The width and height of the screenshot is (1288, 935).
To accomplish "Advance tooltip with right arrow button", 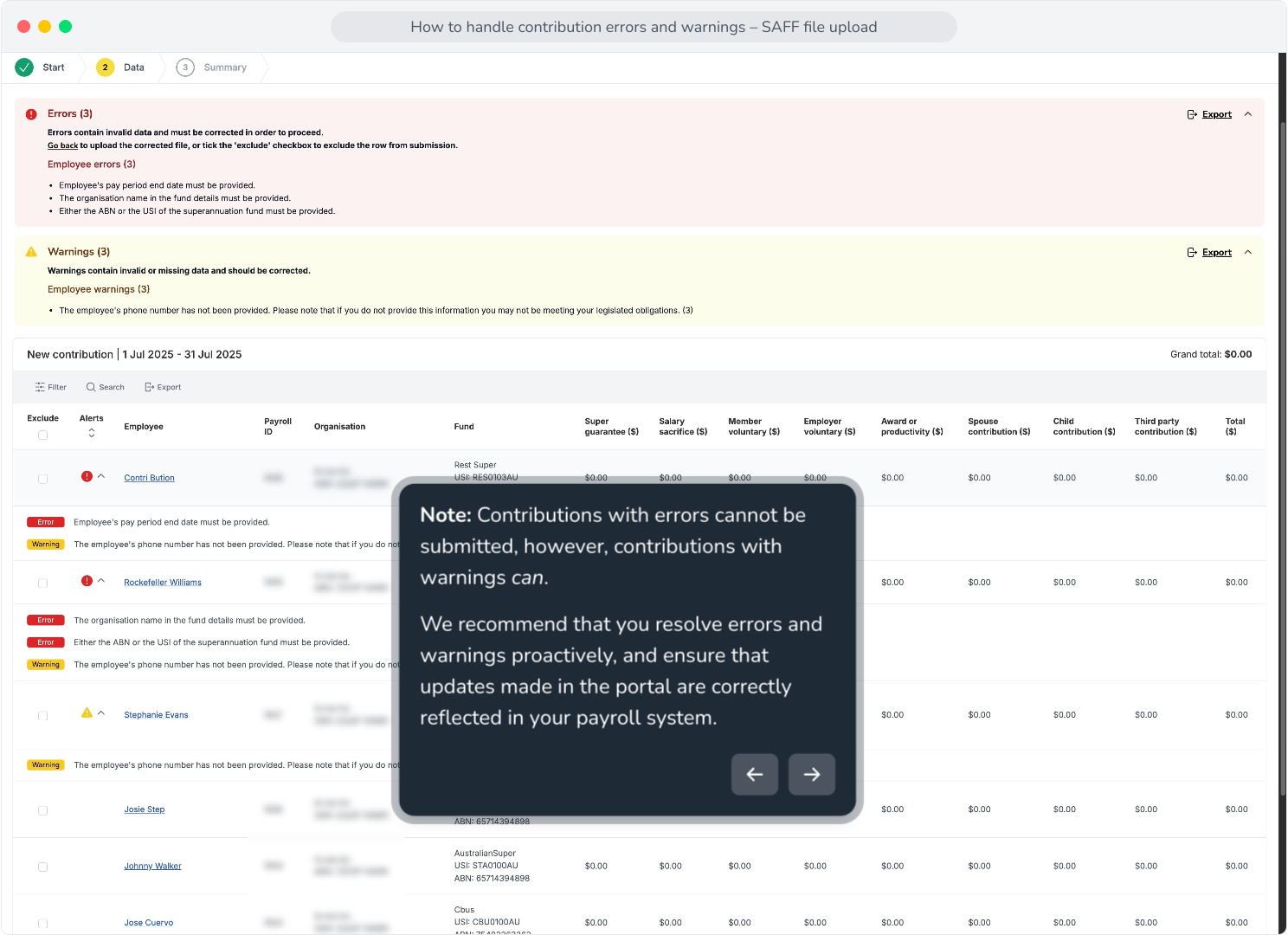I will pyautogui.click(x=812, y=774).
